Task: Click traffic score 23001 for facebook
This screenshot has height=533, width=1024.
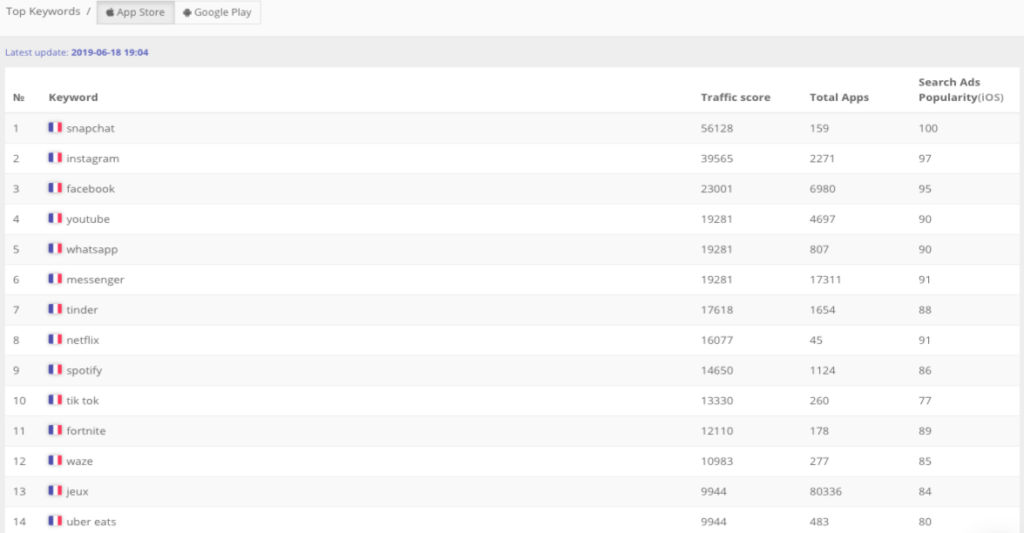Action: coord(716,189)
